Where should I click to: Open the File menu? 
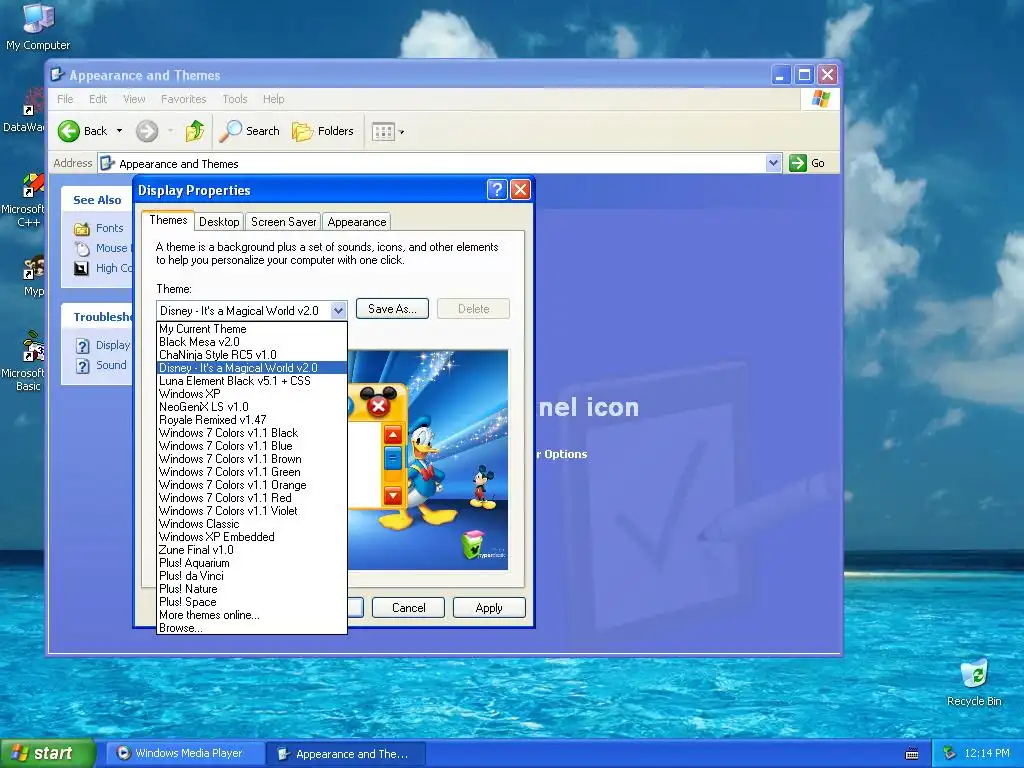point(65,99)
